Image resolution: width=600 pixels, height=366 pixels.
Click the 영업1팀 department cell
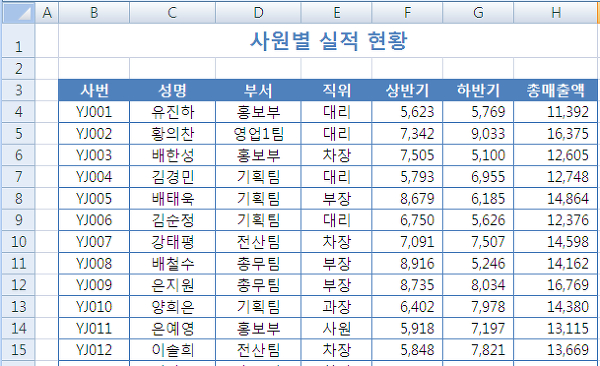(258, 134)
